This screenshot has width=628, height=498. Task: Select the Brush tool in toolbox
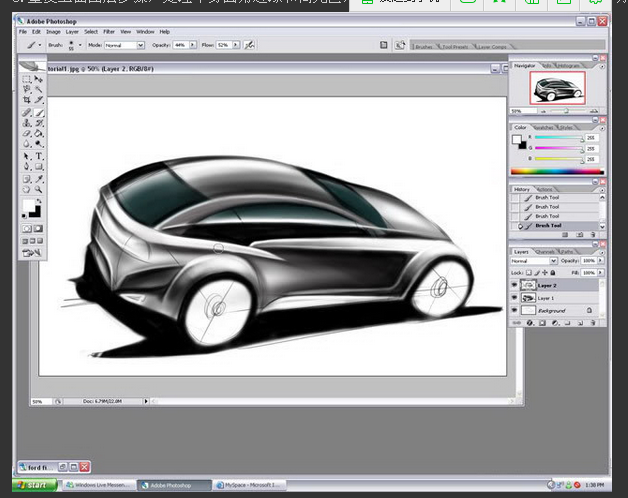point(38,113)
